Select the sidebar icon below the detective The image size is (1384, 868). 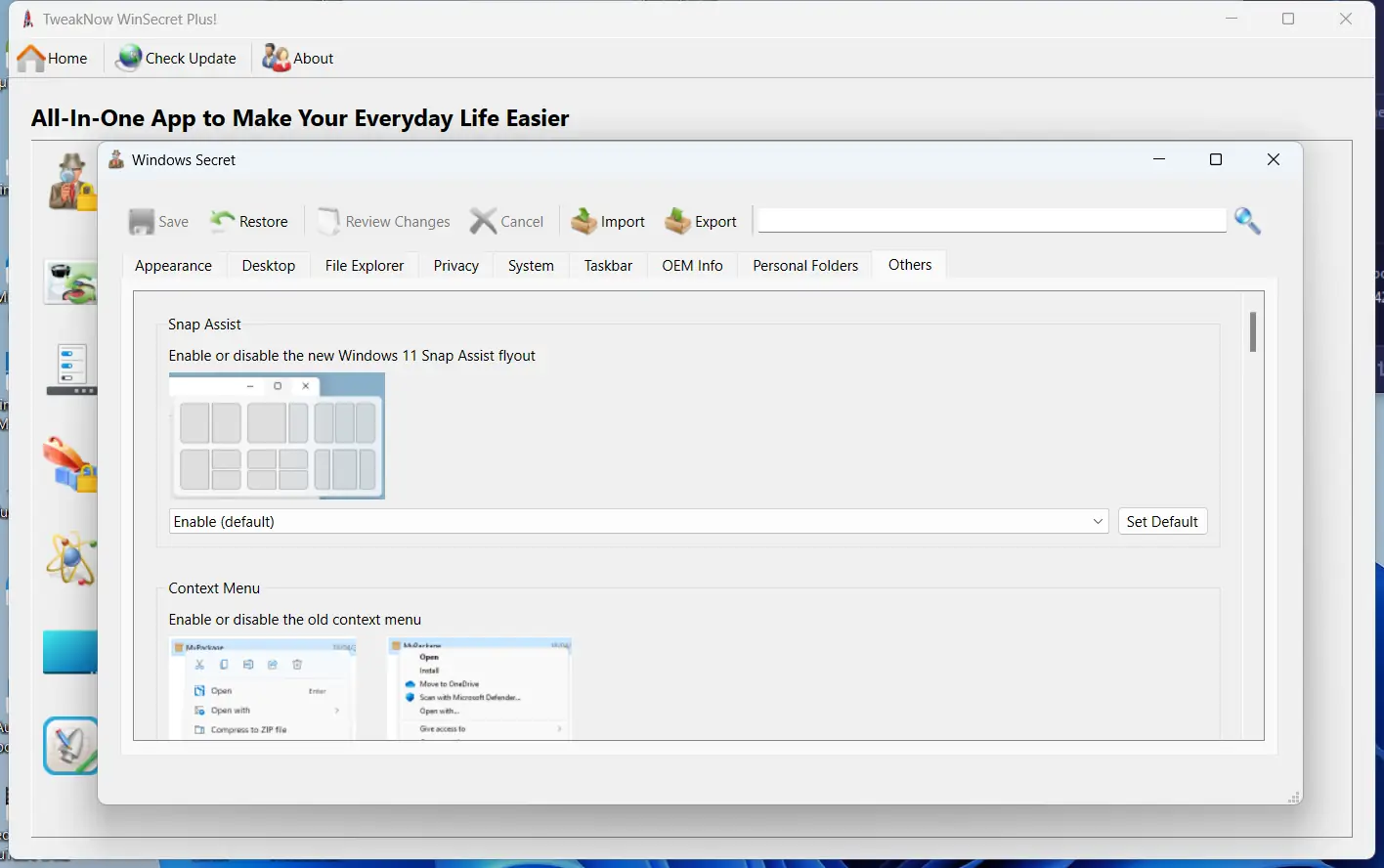(x=70, y=282)
